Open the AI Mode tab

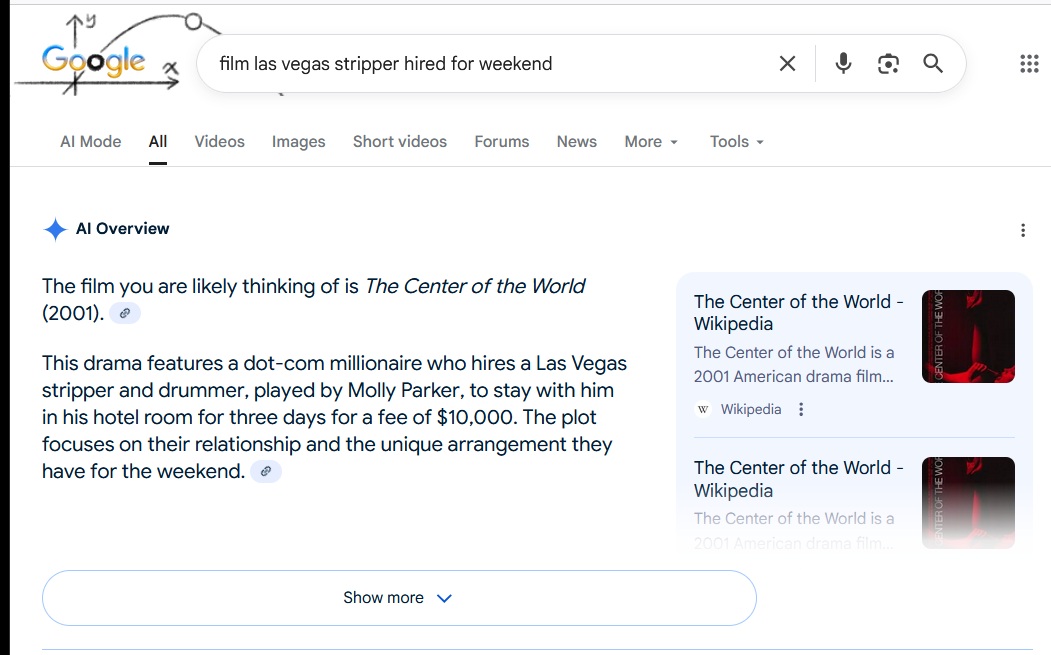pos(90,142)
